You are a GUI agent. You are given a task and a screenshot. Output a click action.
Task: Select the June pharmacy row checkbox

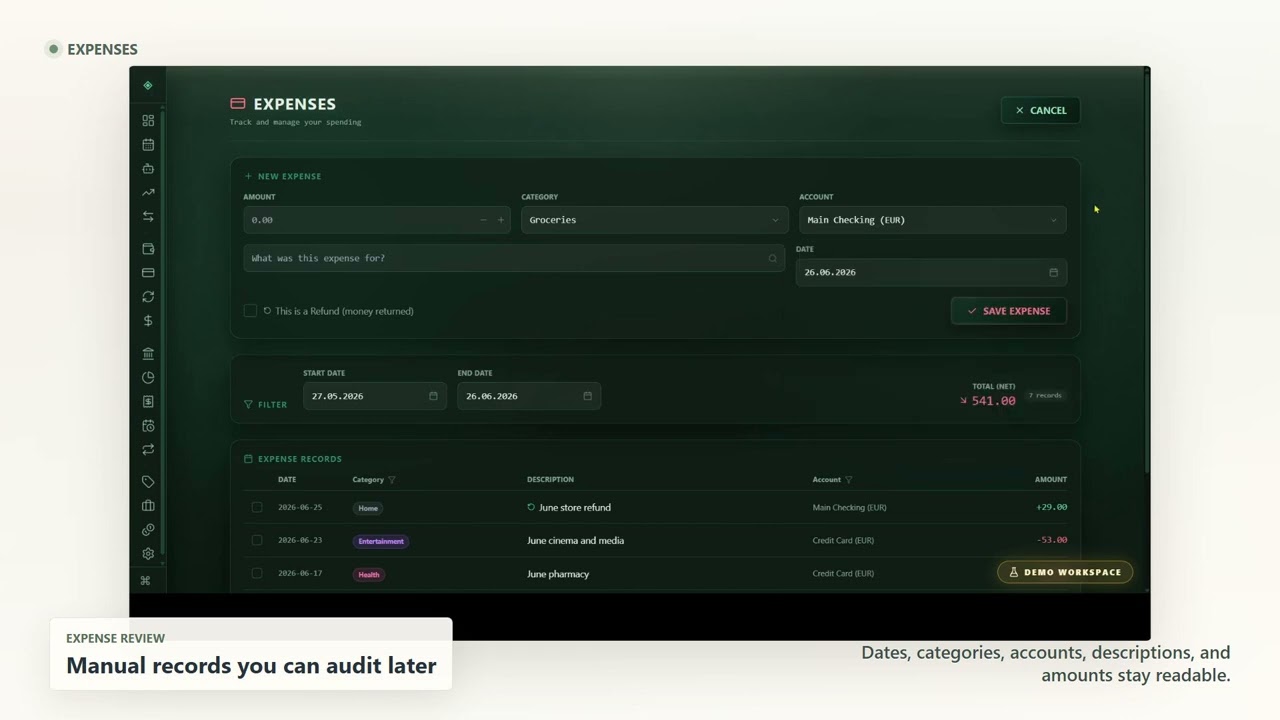(257, 574)
